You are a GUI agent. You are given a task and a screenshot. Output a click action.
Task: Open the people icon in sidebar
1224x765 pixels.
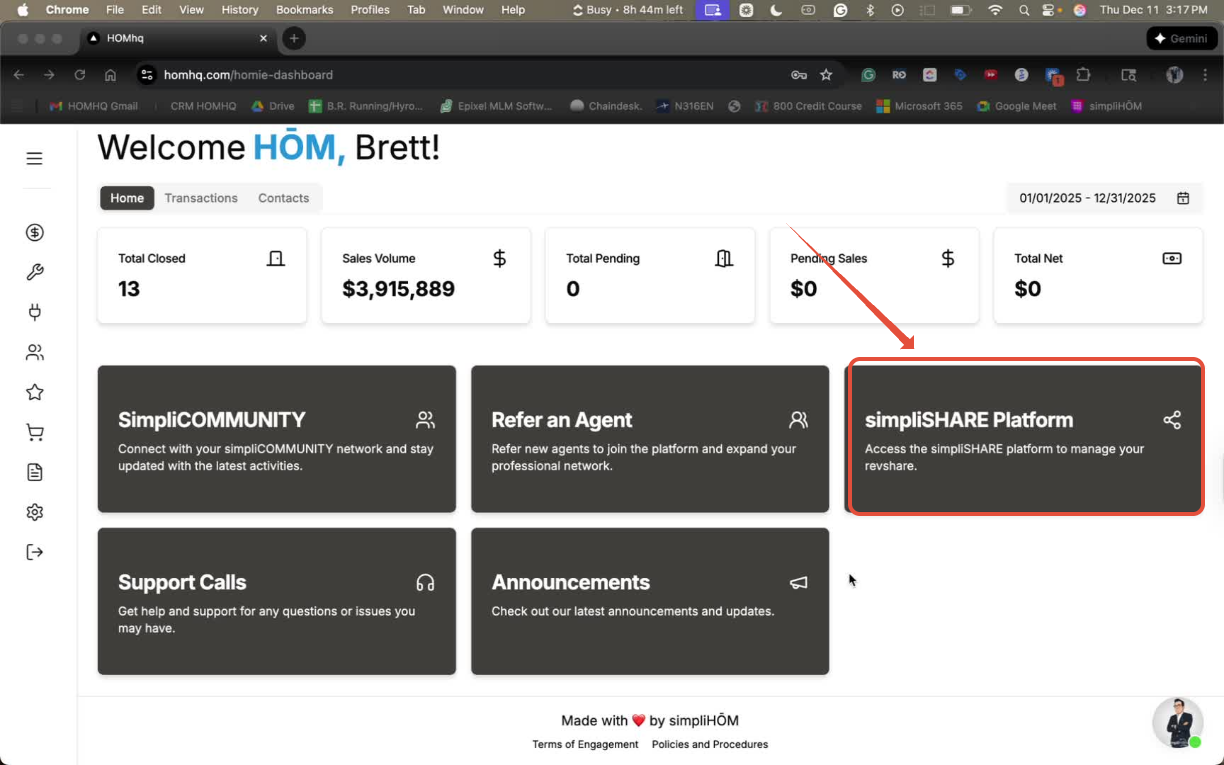pyautogui.click(x=35, y=352)
